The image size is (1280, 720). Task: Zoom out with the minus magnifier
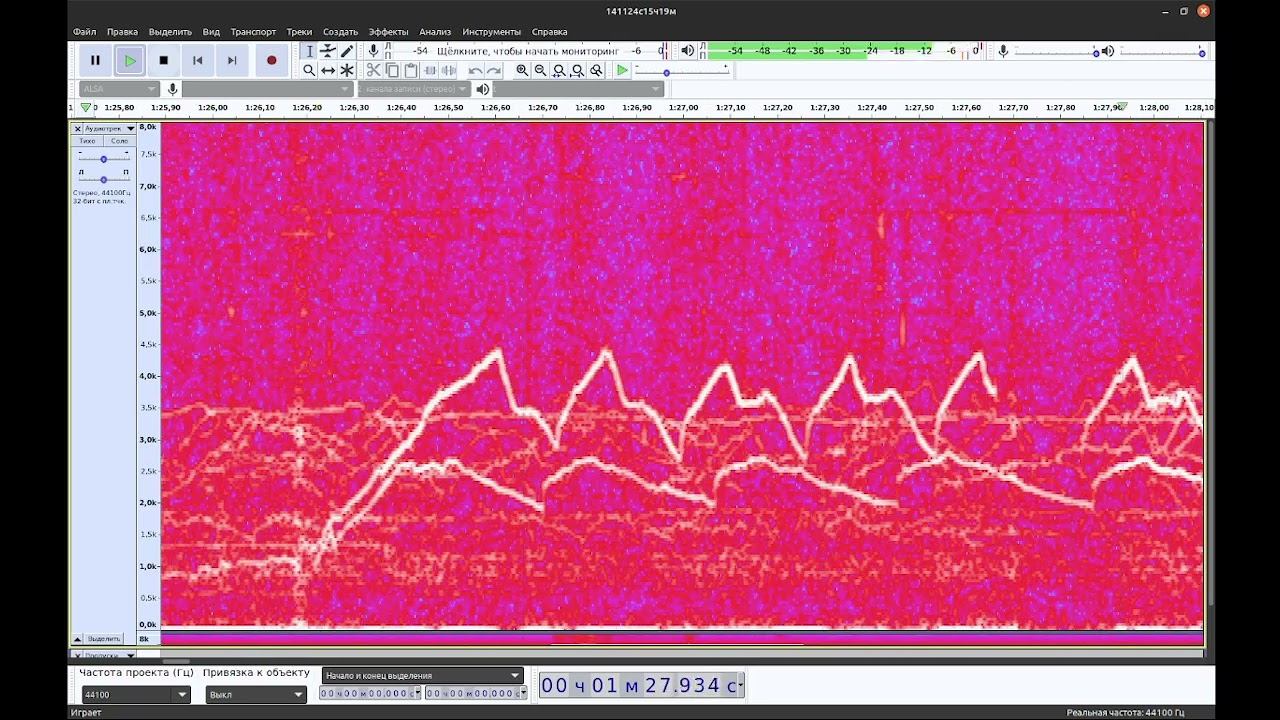coord(541,70)
